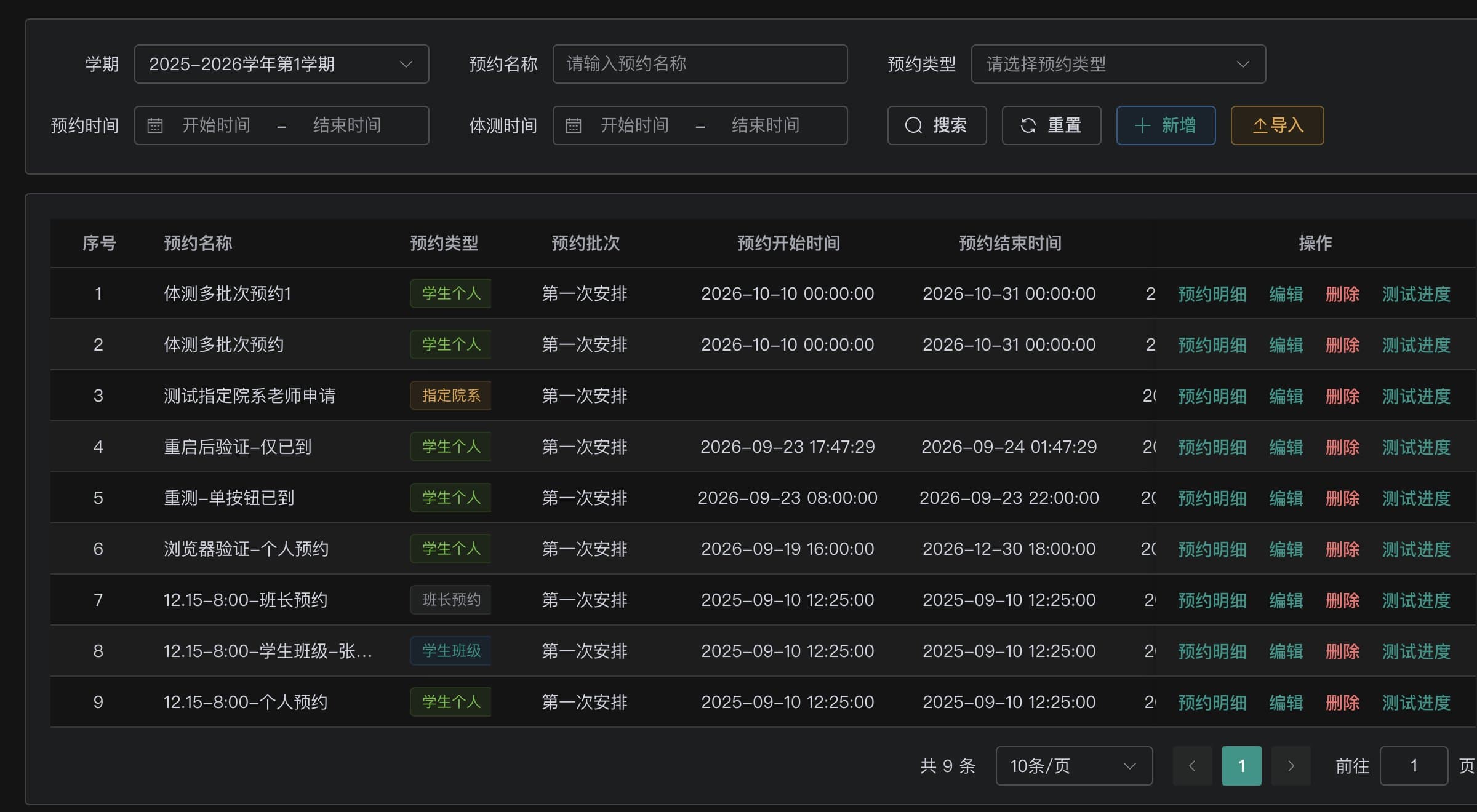Image resolution: width=1477 pixels, height=812 pixels.
Task: Open 测试进度 for 体测多批次预约1
Action: click(x=1416, y=294)
